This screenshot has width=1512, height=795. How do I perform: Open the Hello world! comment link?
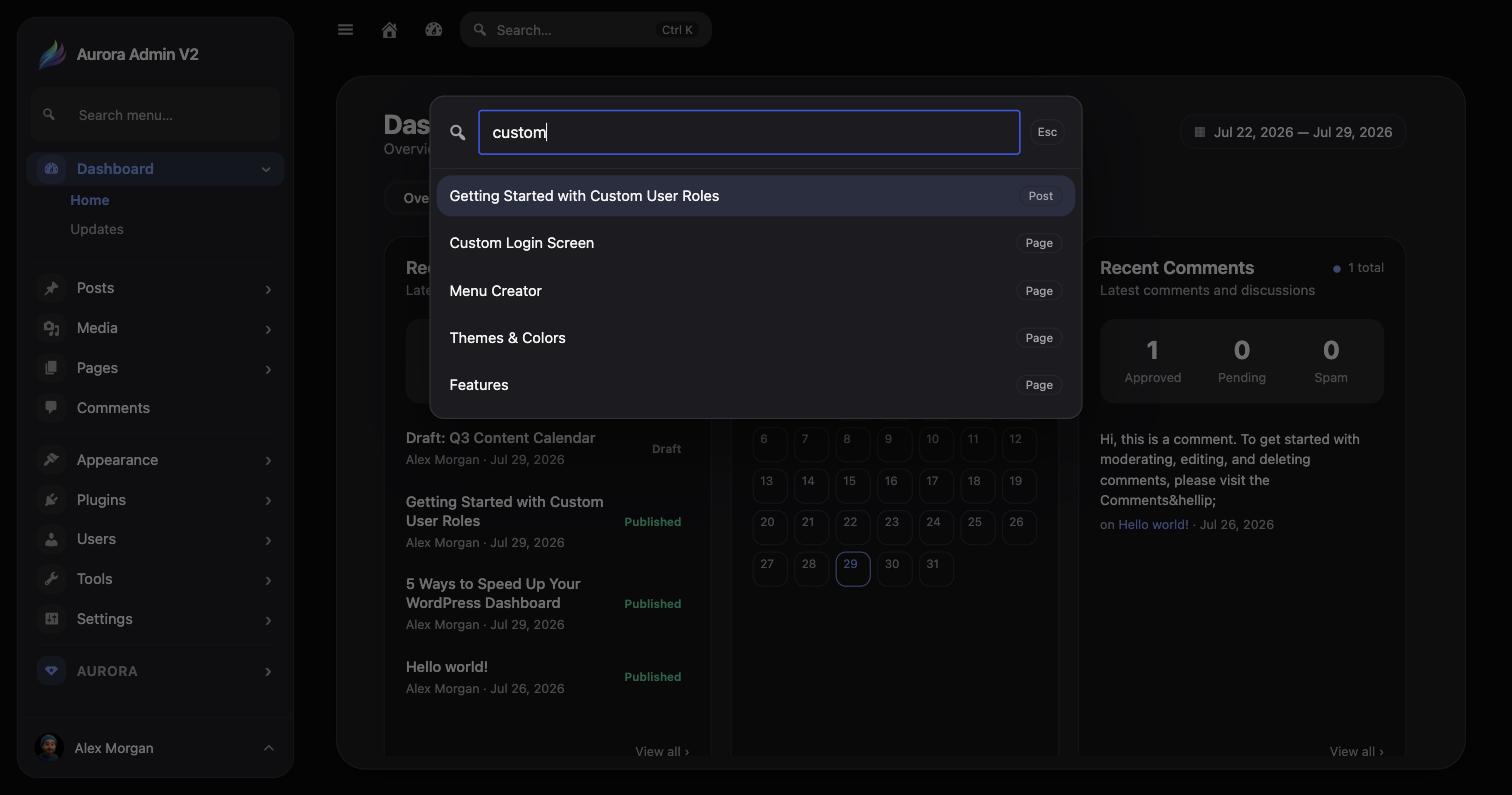(x=1153, y=524)
